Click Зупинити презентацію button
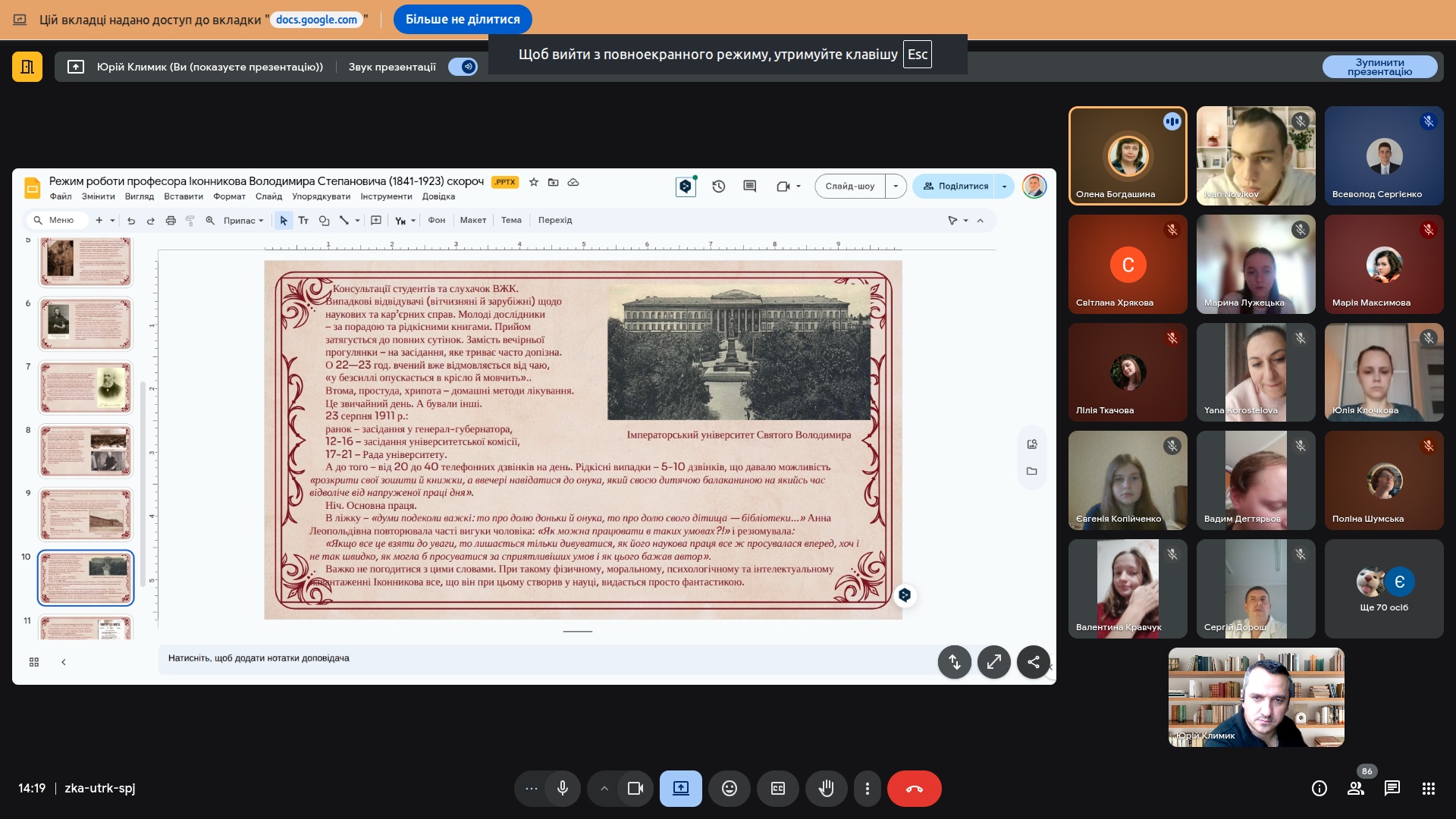This screenshot has height=819, width=1456. tap(1379, 67)
